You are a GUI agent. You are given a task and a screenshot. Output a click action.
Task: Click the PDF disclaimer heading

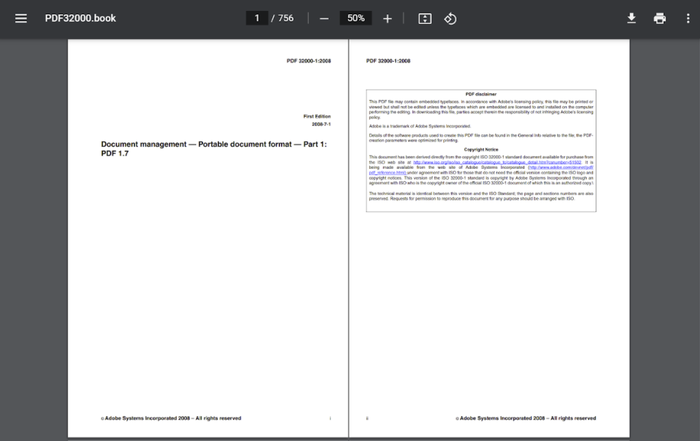point(481,94)
